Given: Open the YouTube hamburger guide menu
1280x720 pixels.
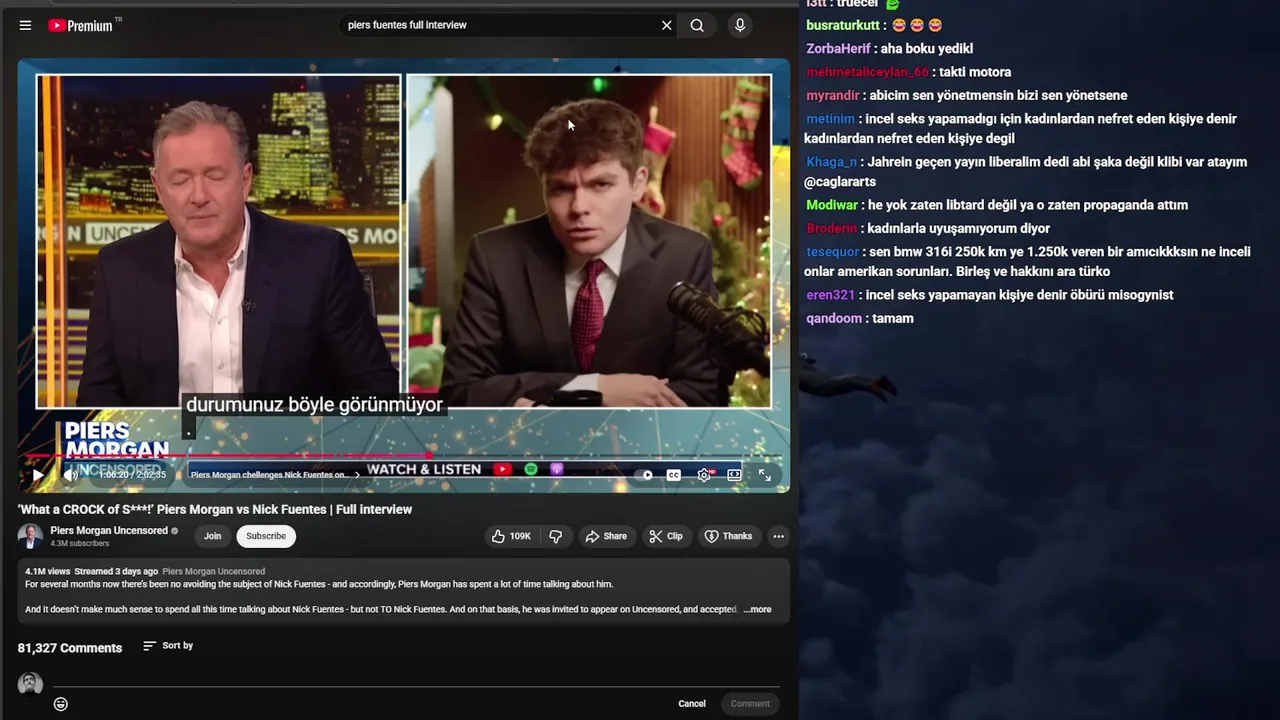Looking at the screenshot, I should click(x=25, y=25).
